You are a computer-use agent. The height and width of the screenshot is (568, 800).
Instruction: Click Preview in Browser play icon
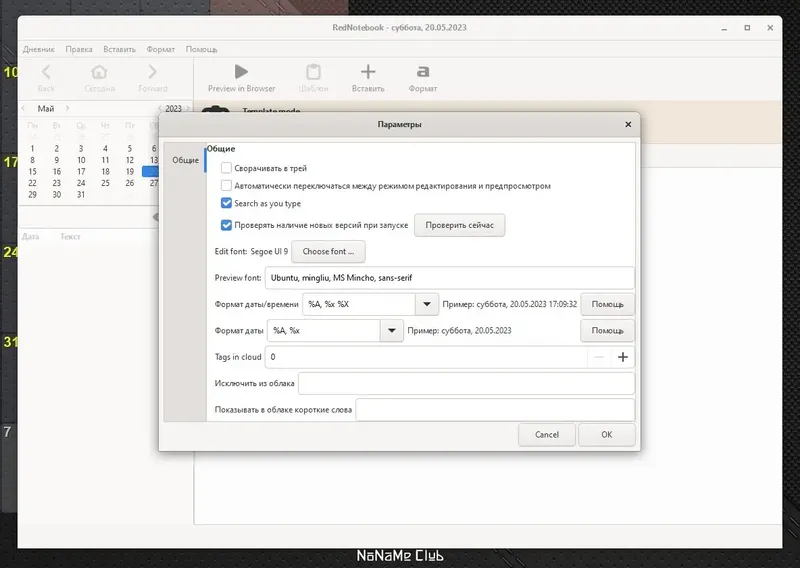[241, 72]
